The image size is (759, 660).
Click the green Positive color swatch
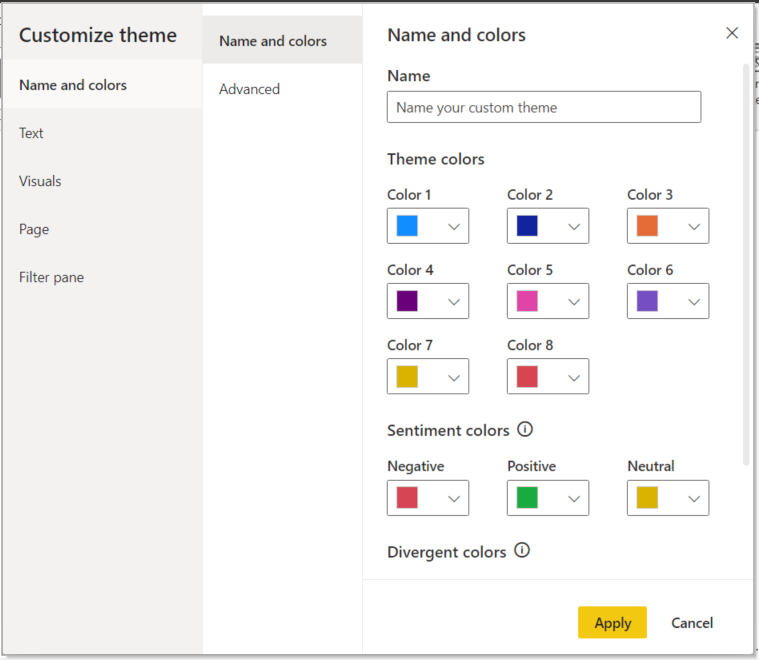pyautogui.click(x=527, y=497)
